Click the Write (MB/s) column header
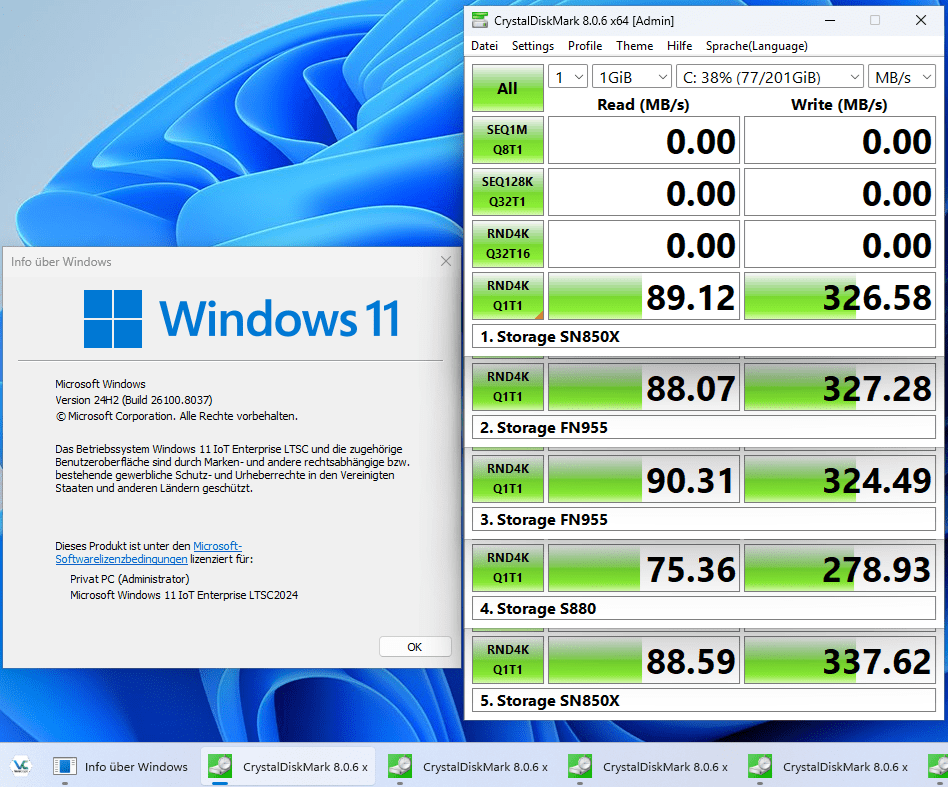Image resolution: width=948 pixels, height=787 pixels. [x=839, y=105]
